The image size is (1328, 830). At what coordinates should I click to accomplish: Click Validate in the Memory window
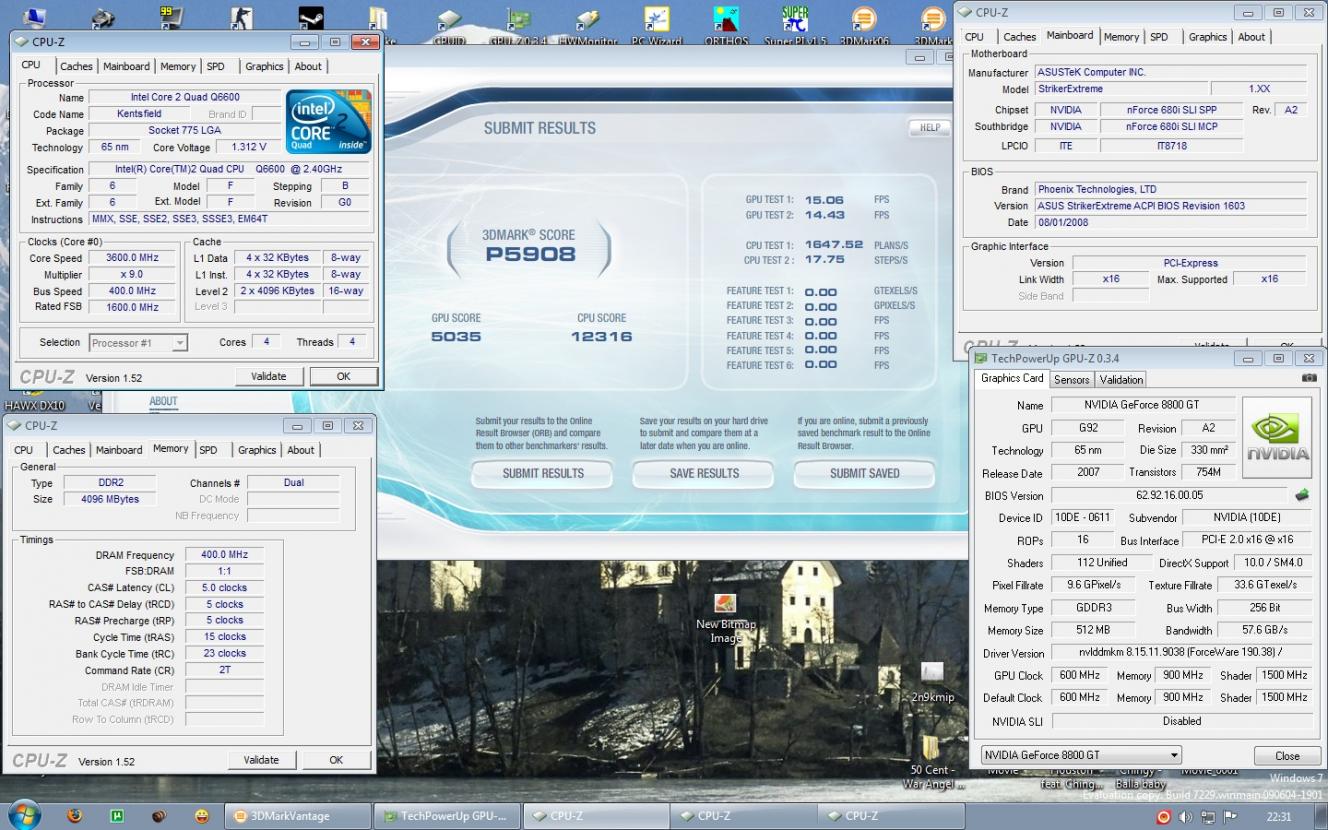point(261,760)
